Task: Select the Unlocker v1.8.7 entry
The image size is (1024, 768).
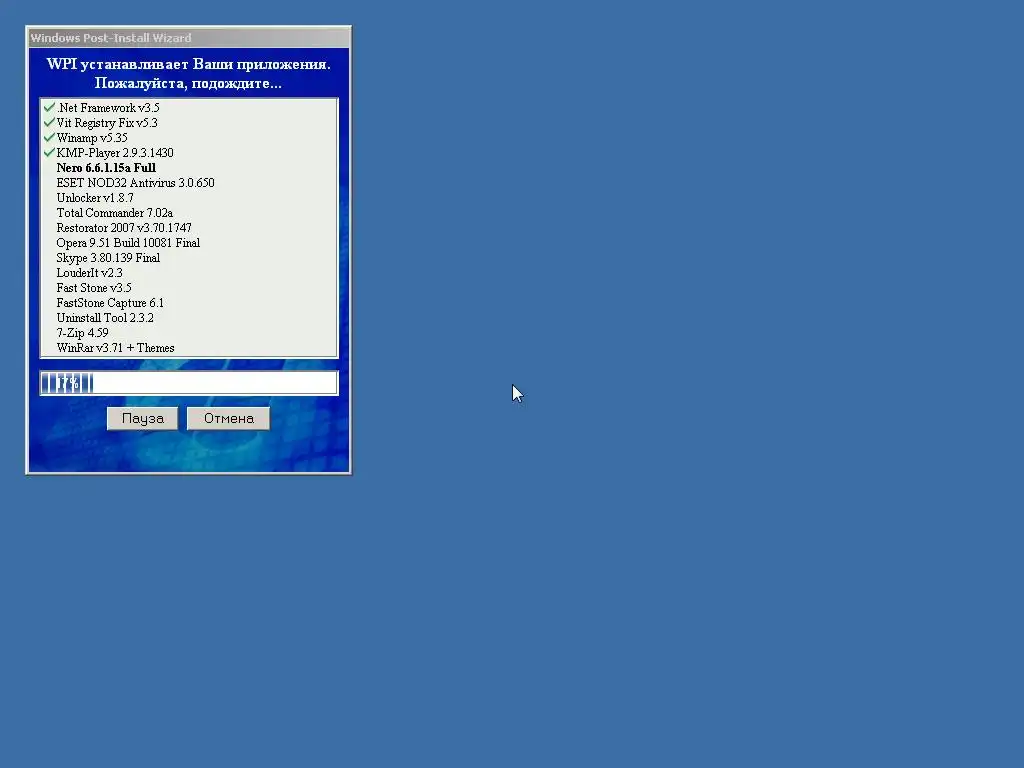Action: click(95, 198)
